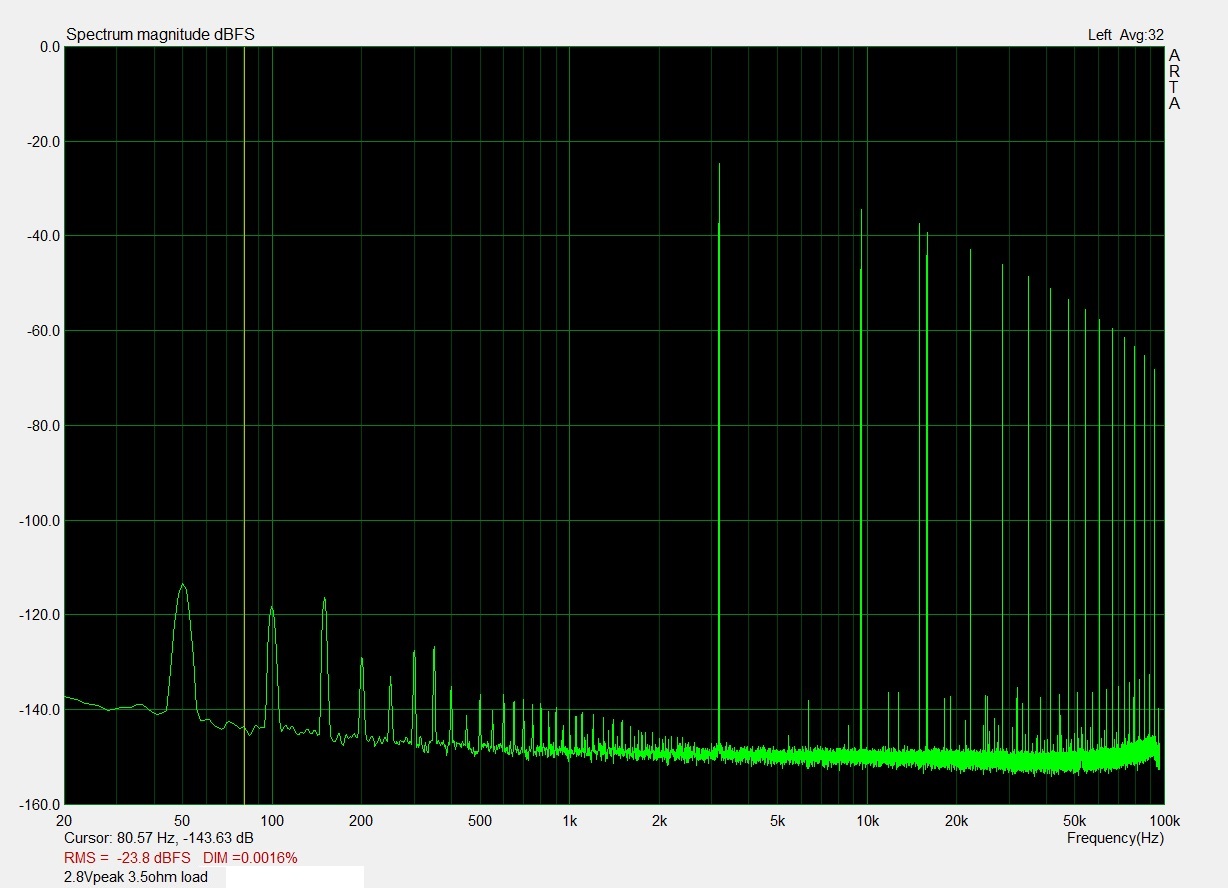Click the '1k' frequency axis label
Screen dimensions: 1228x888
[569, 822]
